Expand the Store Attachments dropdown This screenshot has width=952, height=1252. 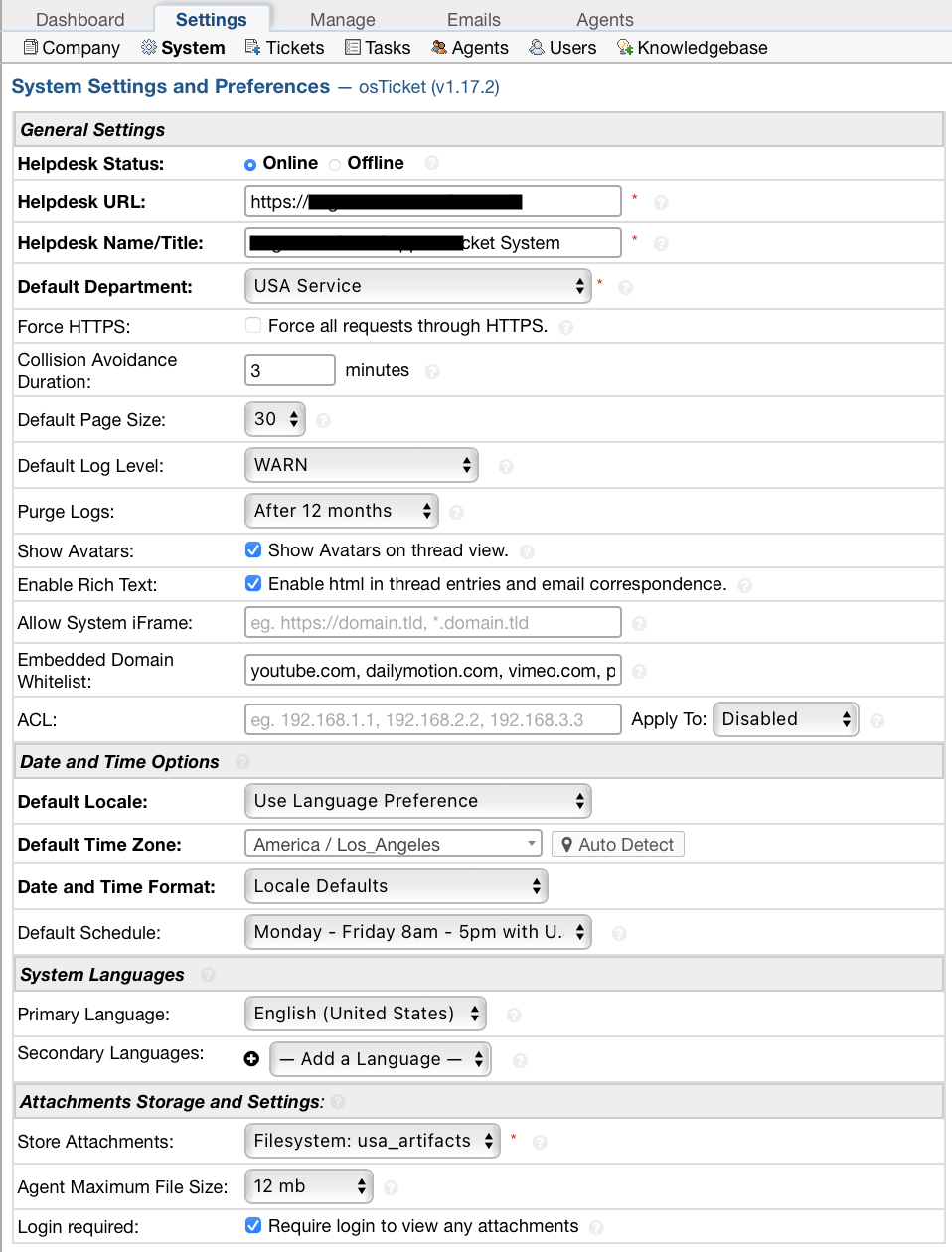point(373,1141)
